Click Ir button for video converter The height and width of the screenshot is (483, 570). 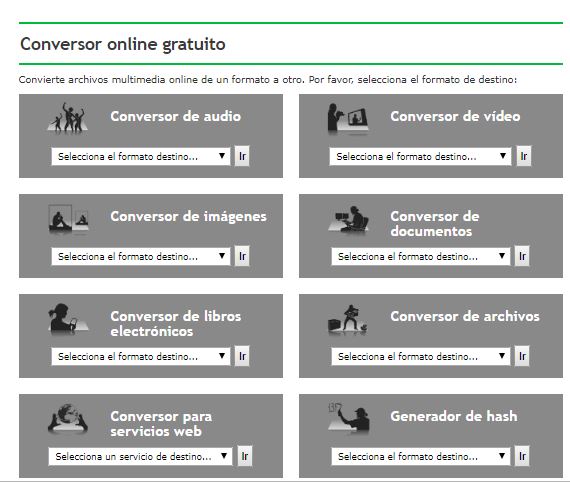click(524, 156)
